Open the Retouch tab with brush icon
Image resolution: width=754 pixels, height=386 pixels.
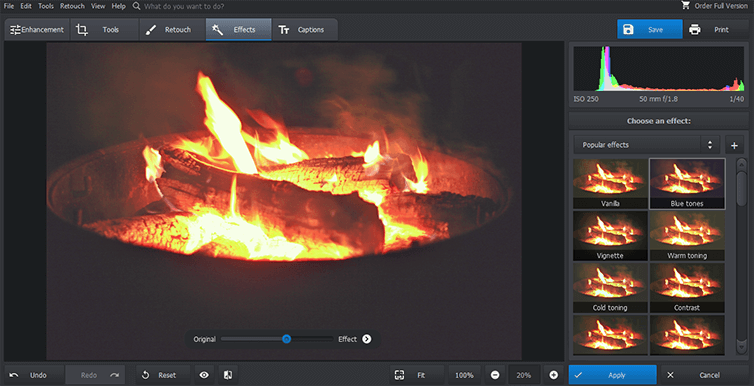click(173, 30)
